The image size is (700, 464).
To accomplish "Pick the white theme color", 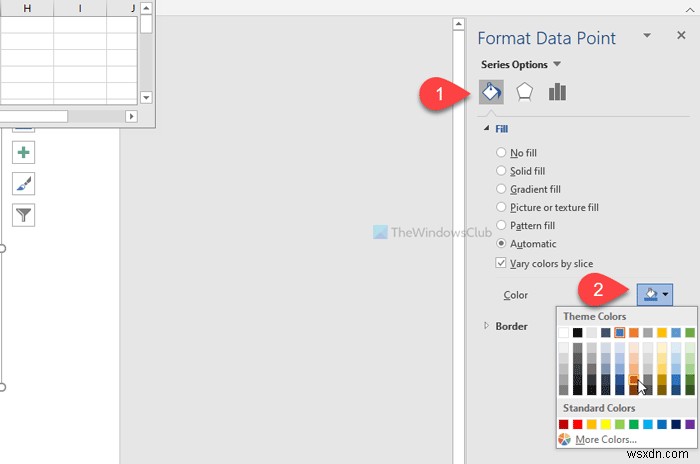I will [x=563, y=332].
